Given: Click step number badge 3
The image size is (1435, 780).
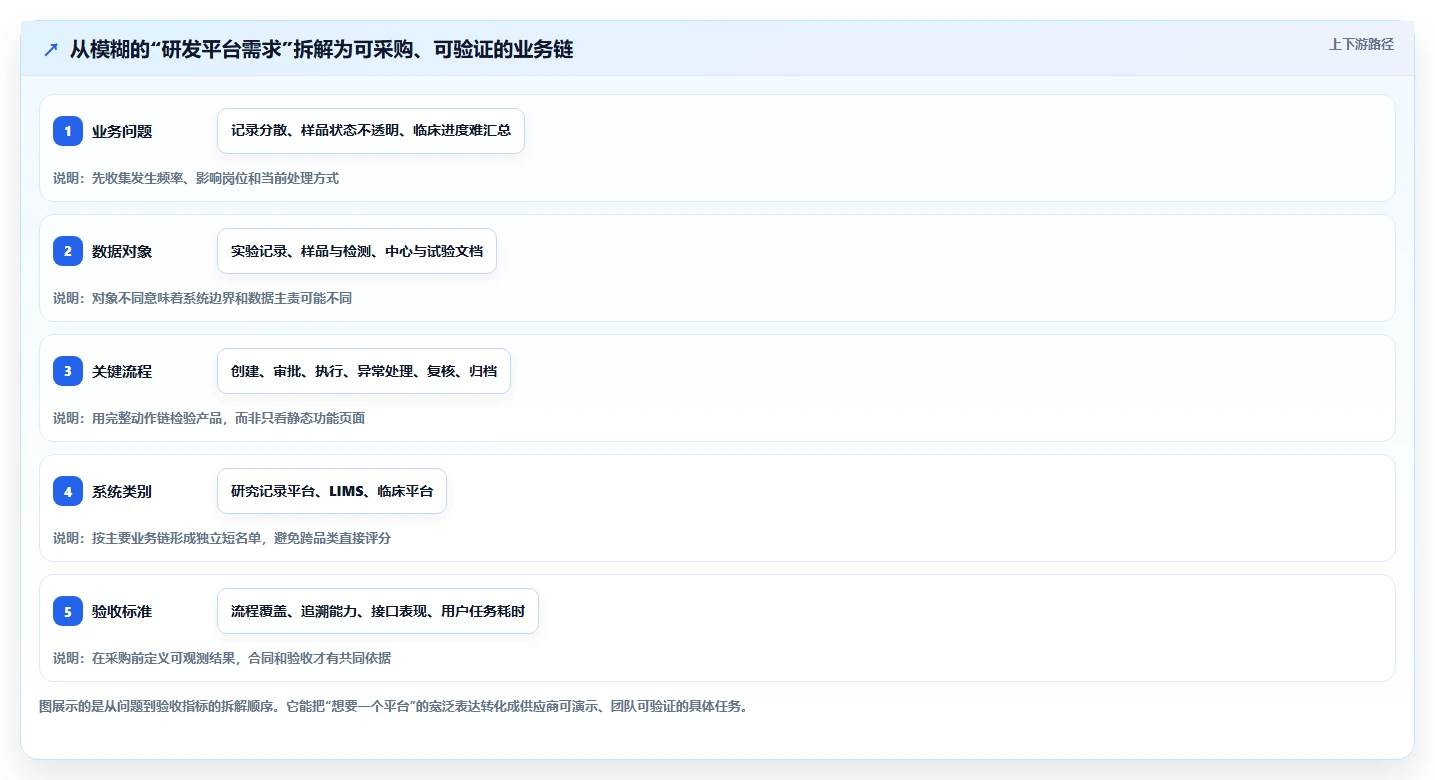Looking at the screenshot, I should coord(68,371).
